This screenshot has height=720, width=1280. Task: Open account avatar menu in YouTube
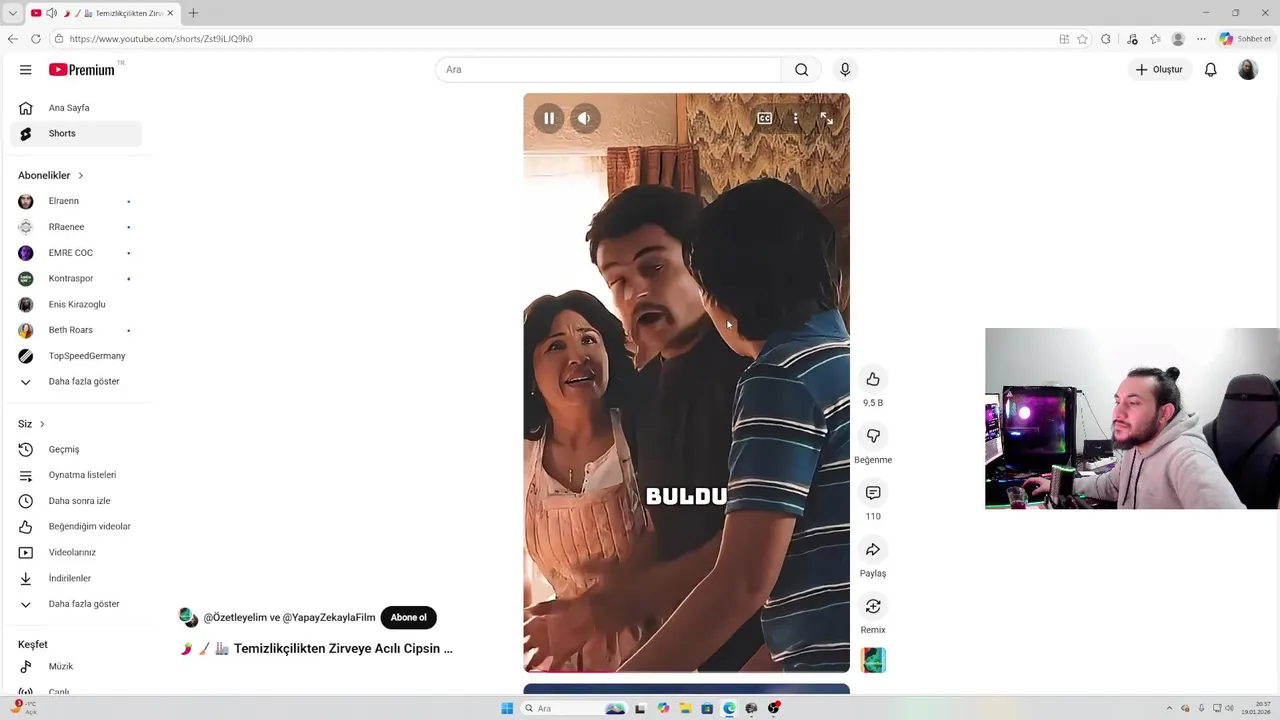tap(1248, 70)
